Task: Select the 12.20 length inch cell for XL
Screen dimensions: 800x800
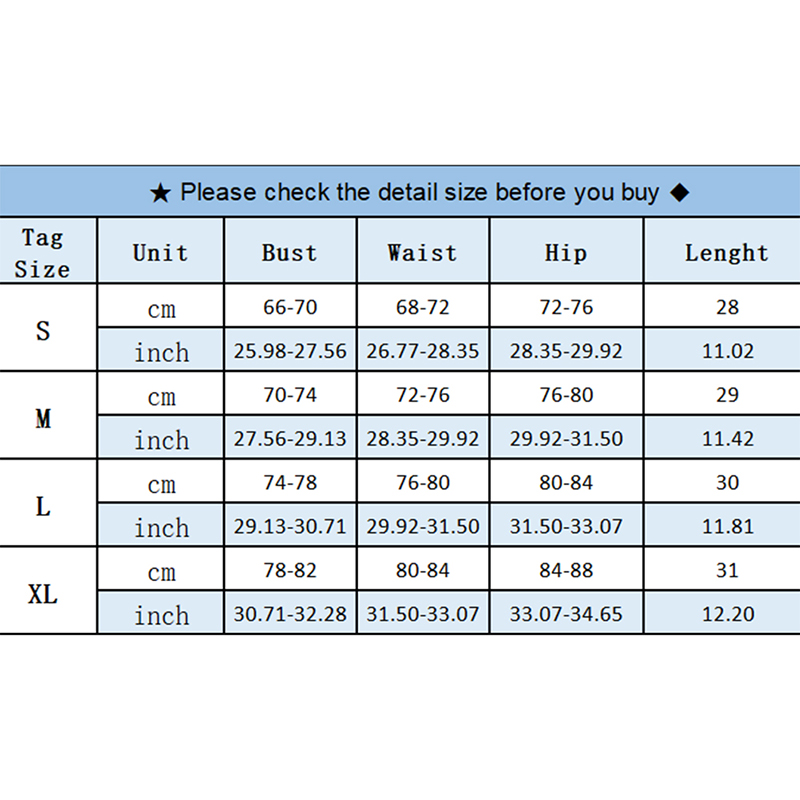Action: pyautogui.click(x=727, y=614)
